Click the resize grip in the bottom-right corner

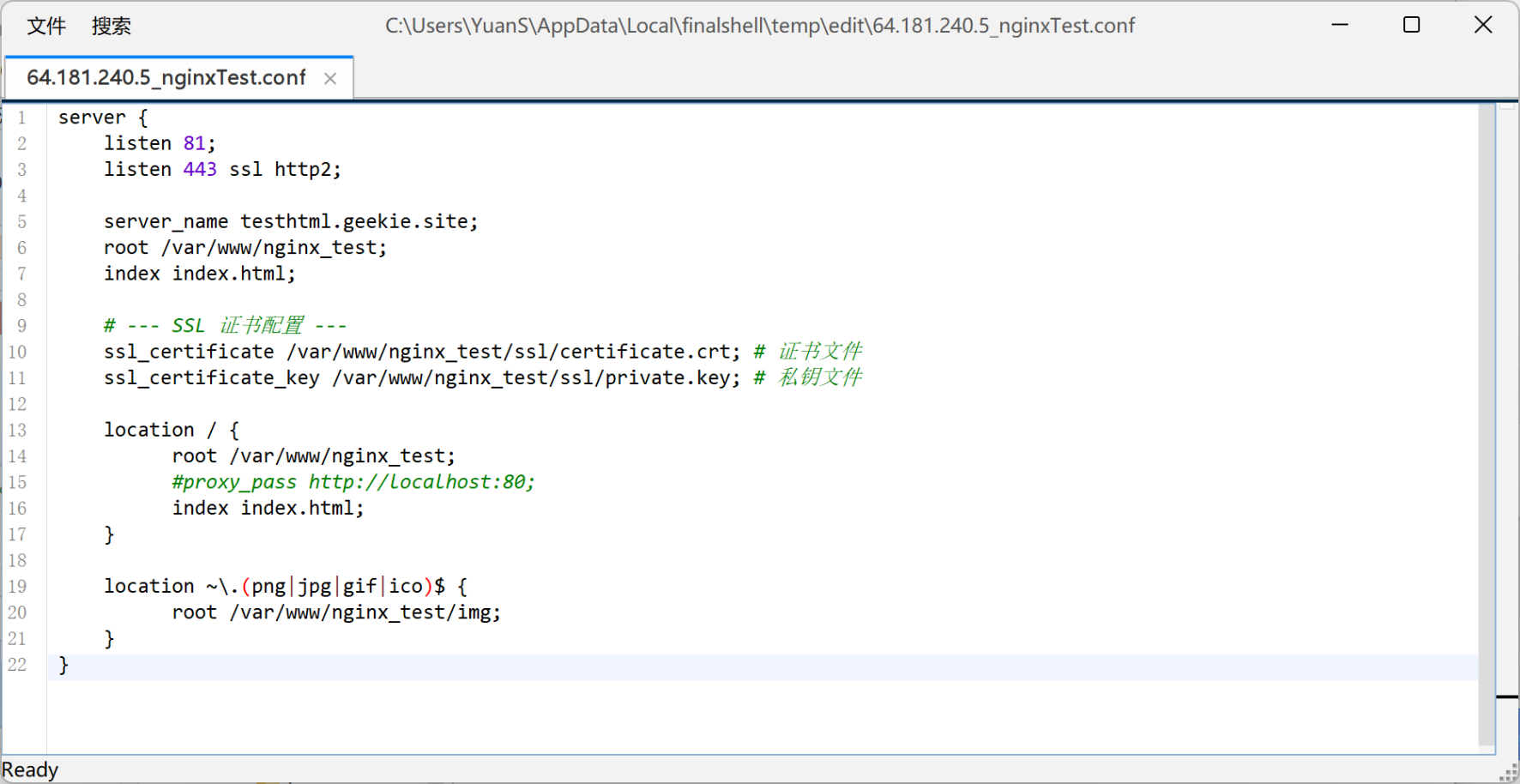[x=1508, y=772]
